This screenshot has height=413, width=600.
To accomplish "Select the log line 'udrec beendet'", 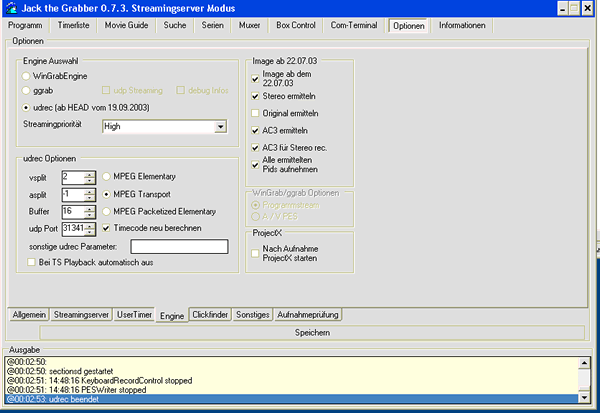I will pos(292,399).
